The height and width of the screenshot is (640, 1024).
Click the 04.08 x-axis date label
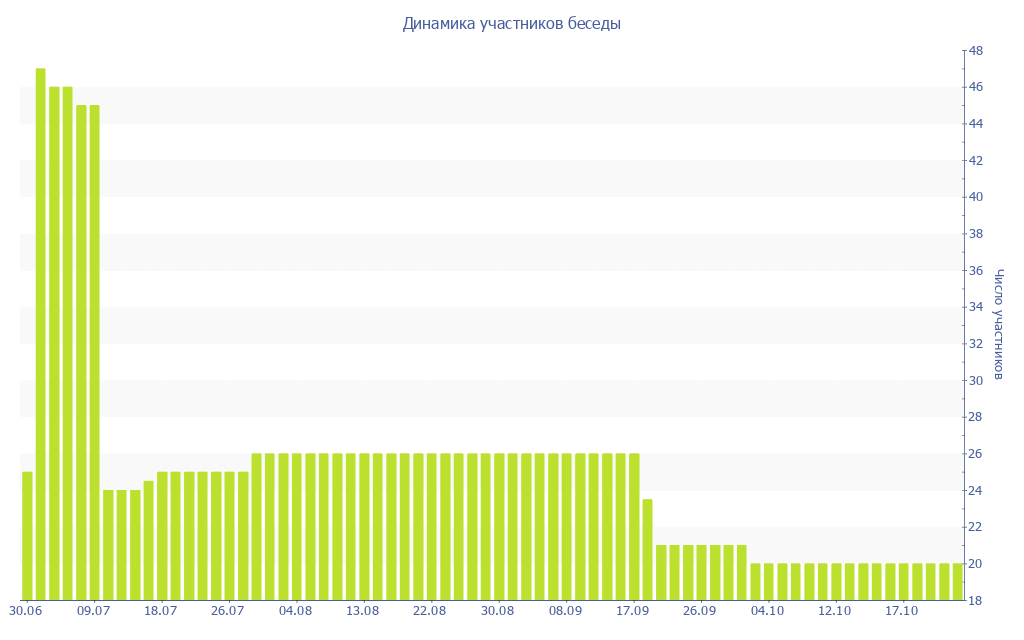pyautogui.click(x=295, y=611)
